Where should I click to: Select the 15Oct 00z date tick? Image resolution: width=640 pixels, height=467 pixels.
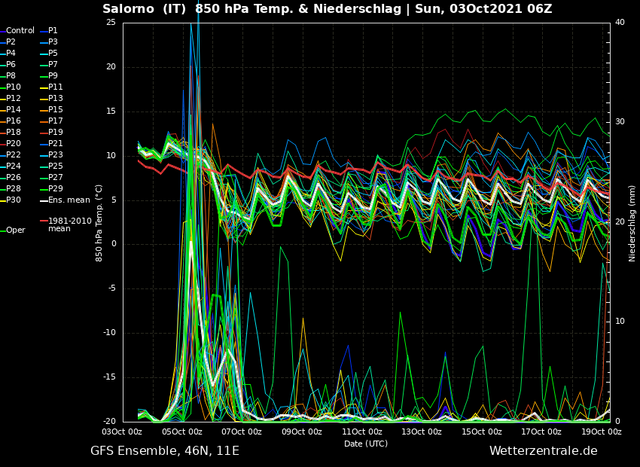(483, 431)
